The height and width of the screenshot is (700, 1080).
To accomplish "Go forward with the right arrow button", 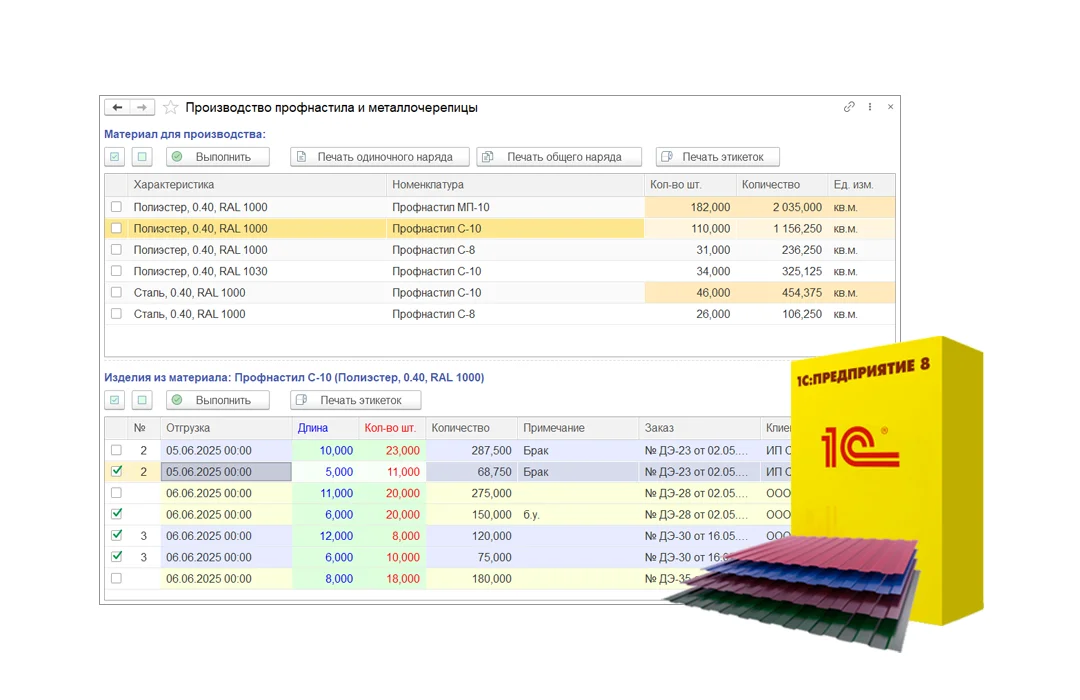I will click(142, 107).
